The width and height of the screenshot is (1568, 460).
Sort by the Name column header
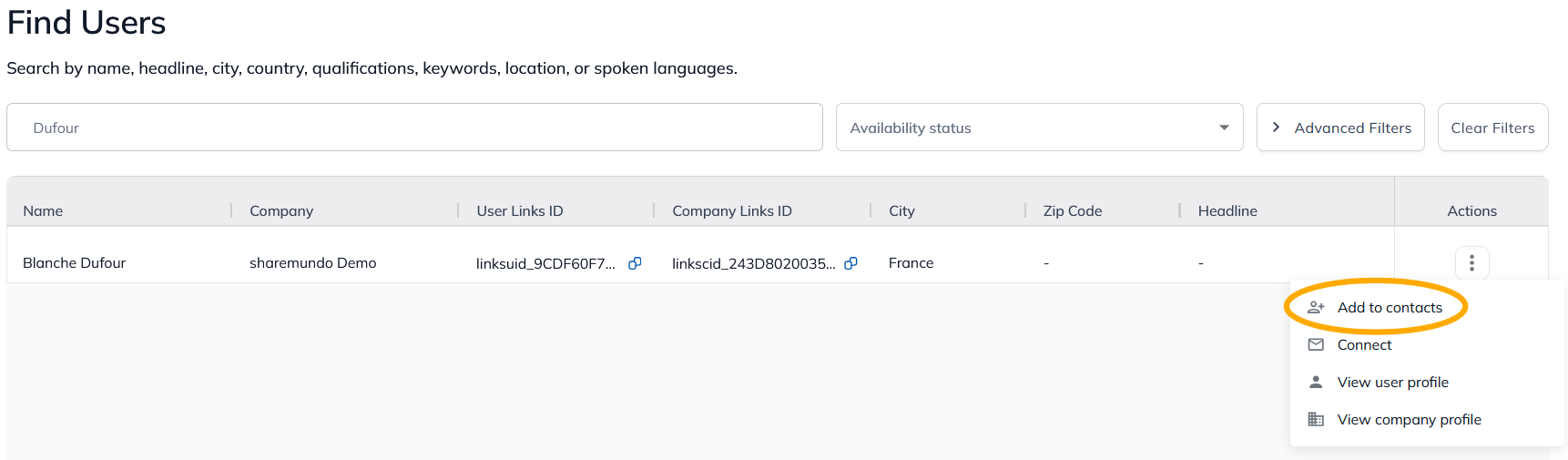click(43, 210)
